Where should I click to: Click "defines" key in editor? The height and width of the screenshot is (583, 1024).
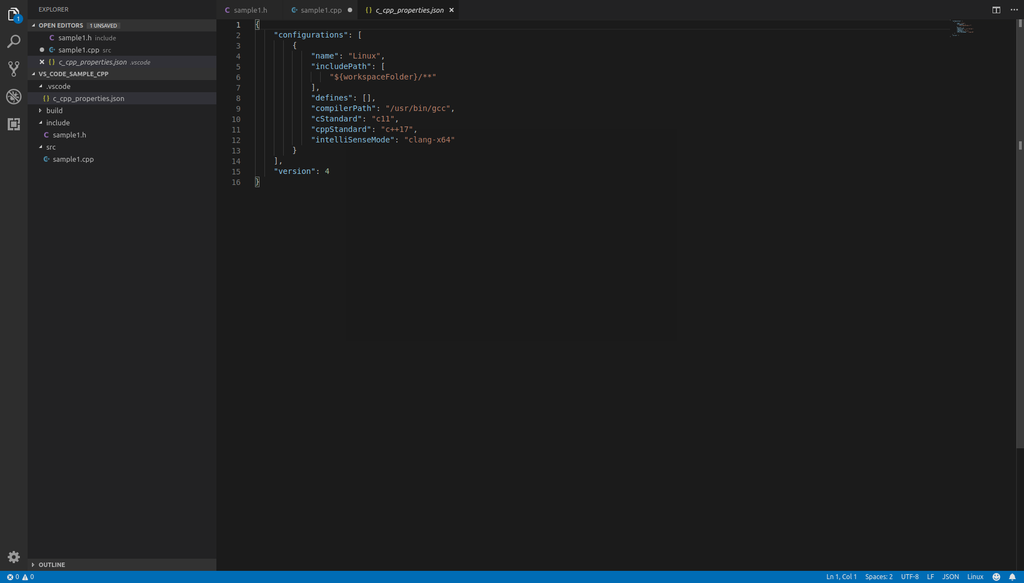pyautogui.click(x=332, y=98)
